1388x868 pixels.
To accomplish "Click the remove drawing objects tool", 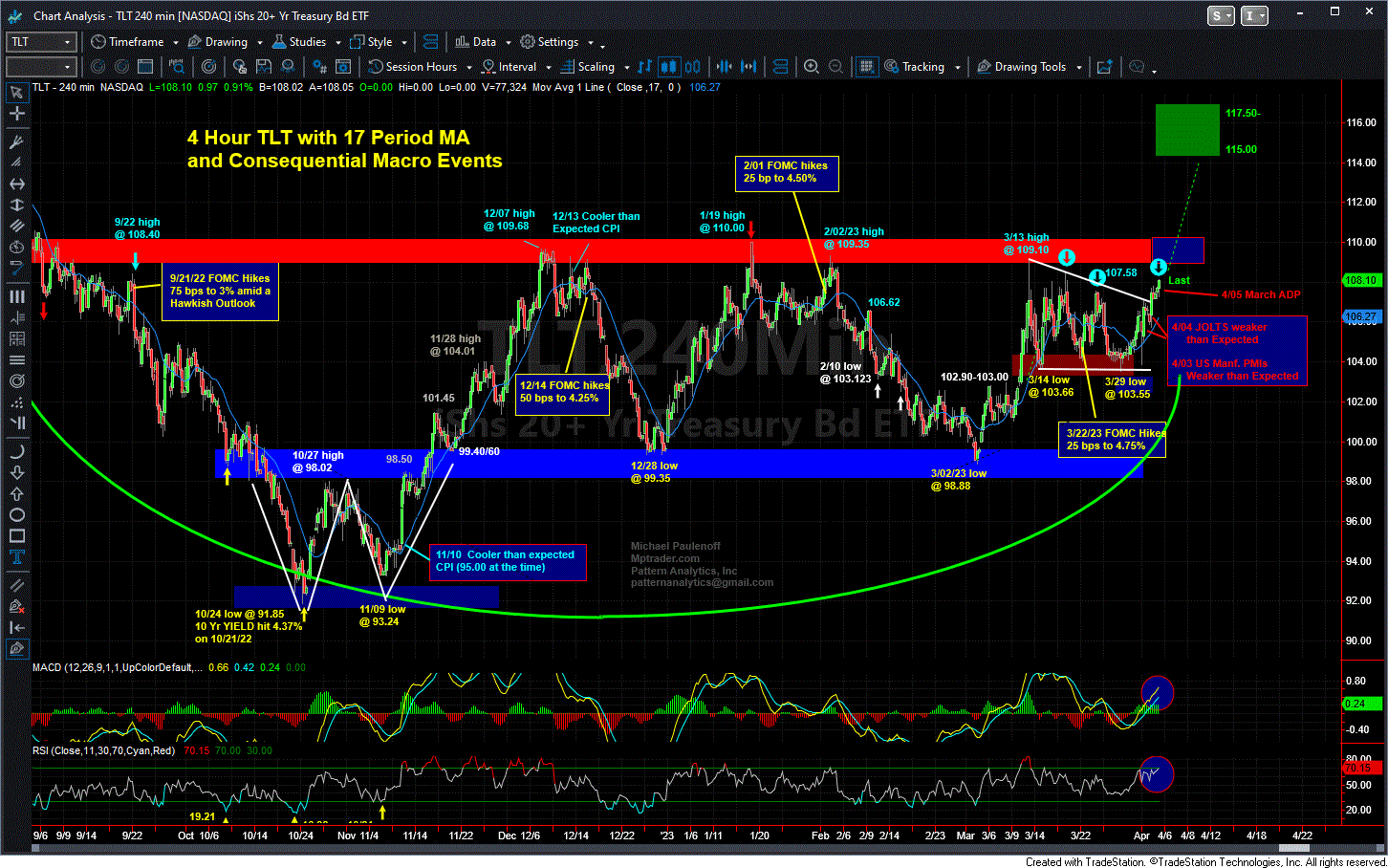I will pos(16,606).
